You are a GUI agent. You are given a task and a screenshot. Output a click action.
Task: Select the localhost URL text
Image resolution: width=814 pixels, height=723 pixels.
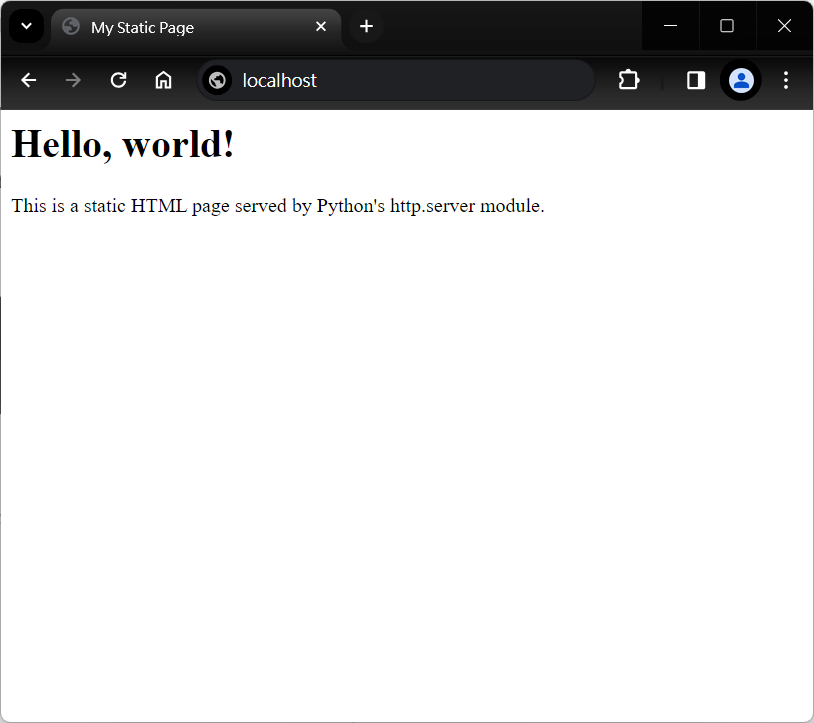click(x=279, y=80)
